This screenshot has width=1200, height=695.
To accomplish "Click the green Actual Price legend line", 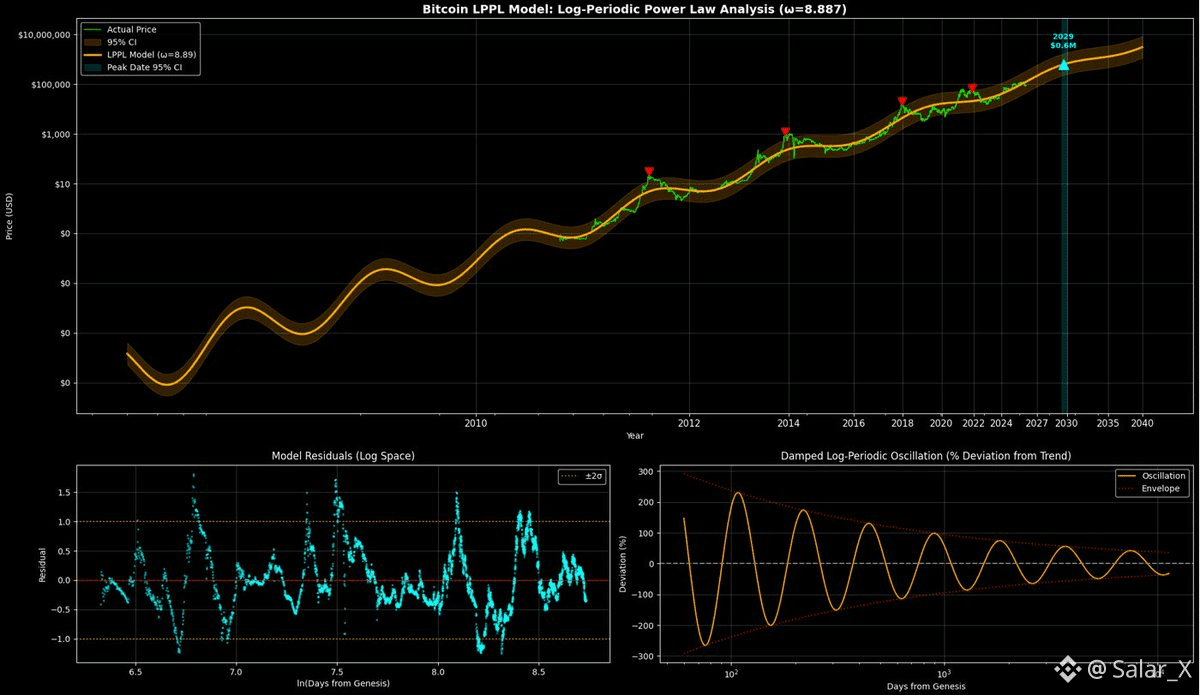I will (93, 30).
